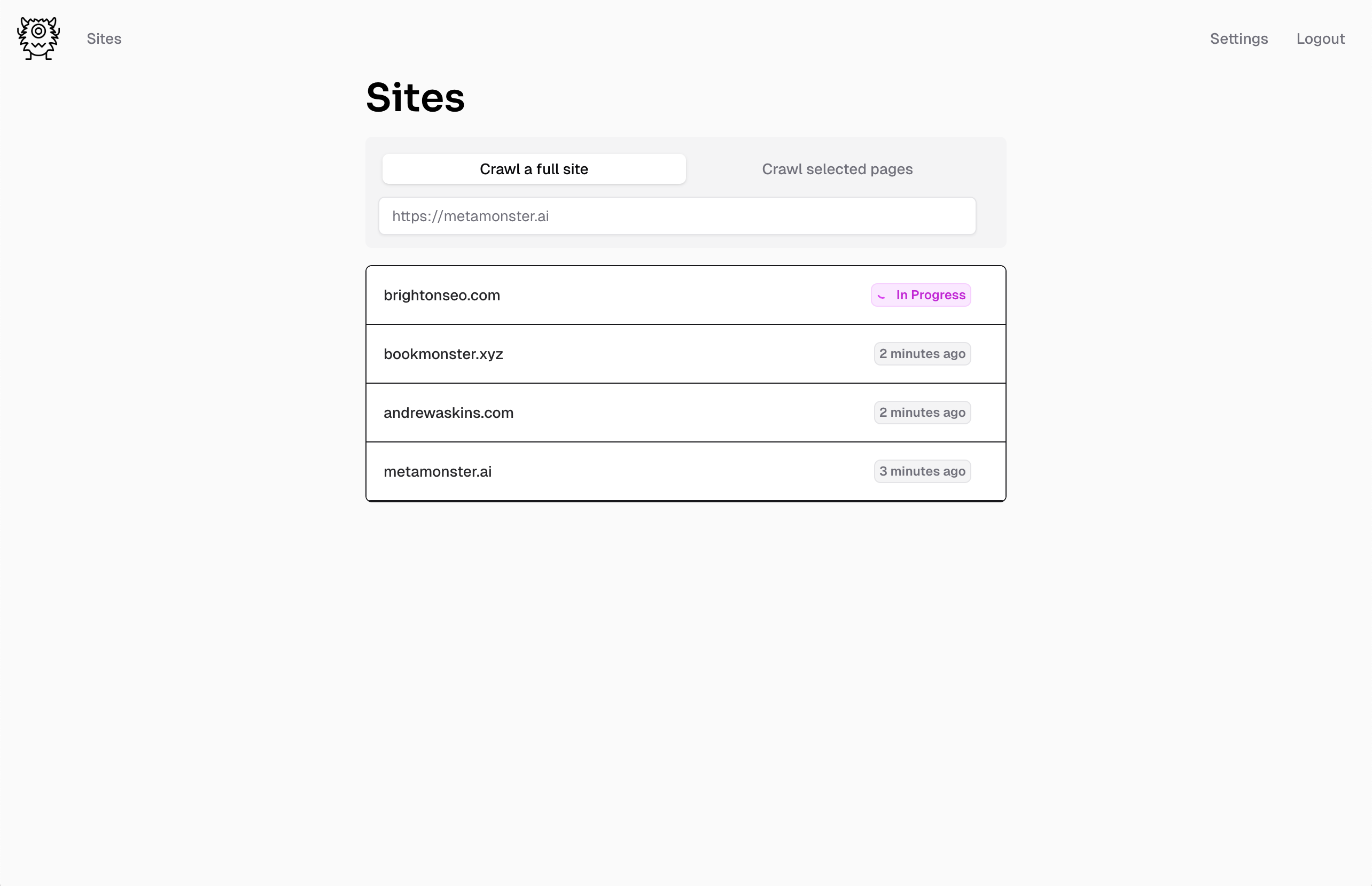Open the Sites navigation item
The width and height of the screenshot is (1372, 886).
tap(104, 38)
